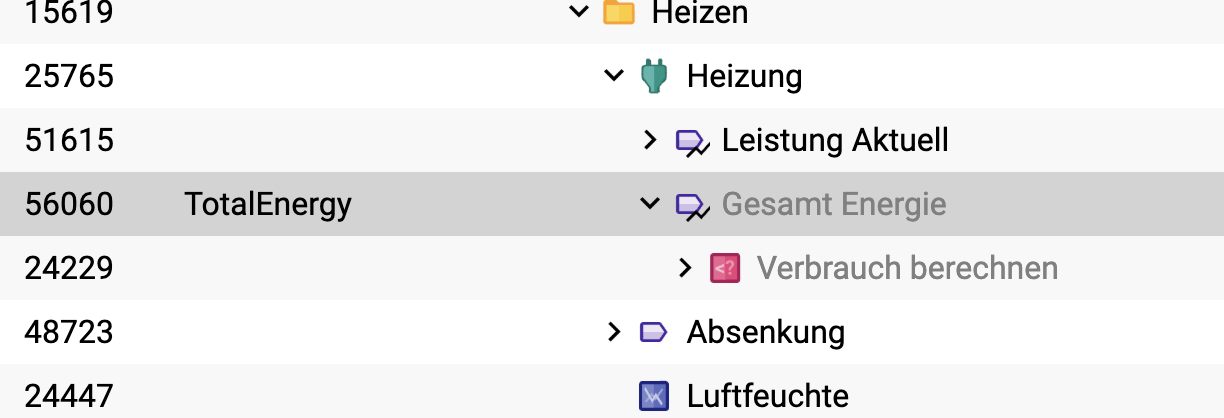
Task: Click the object ID 24229
Action: click(x=69, y=268)
